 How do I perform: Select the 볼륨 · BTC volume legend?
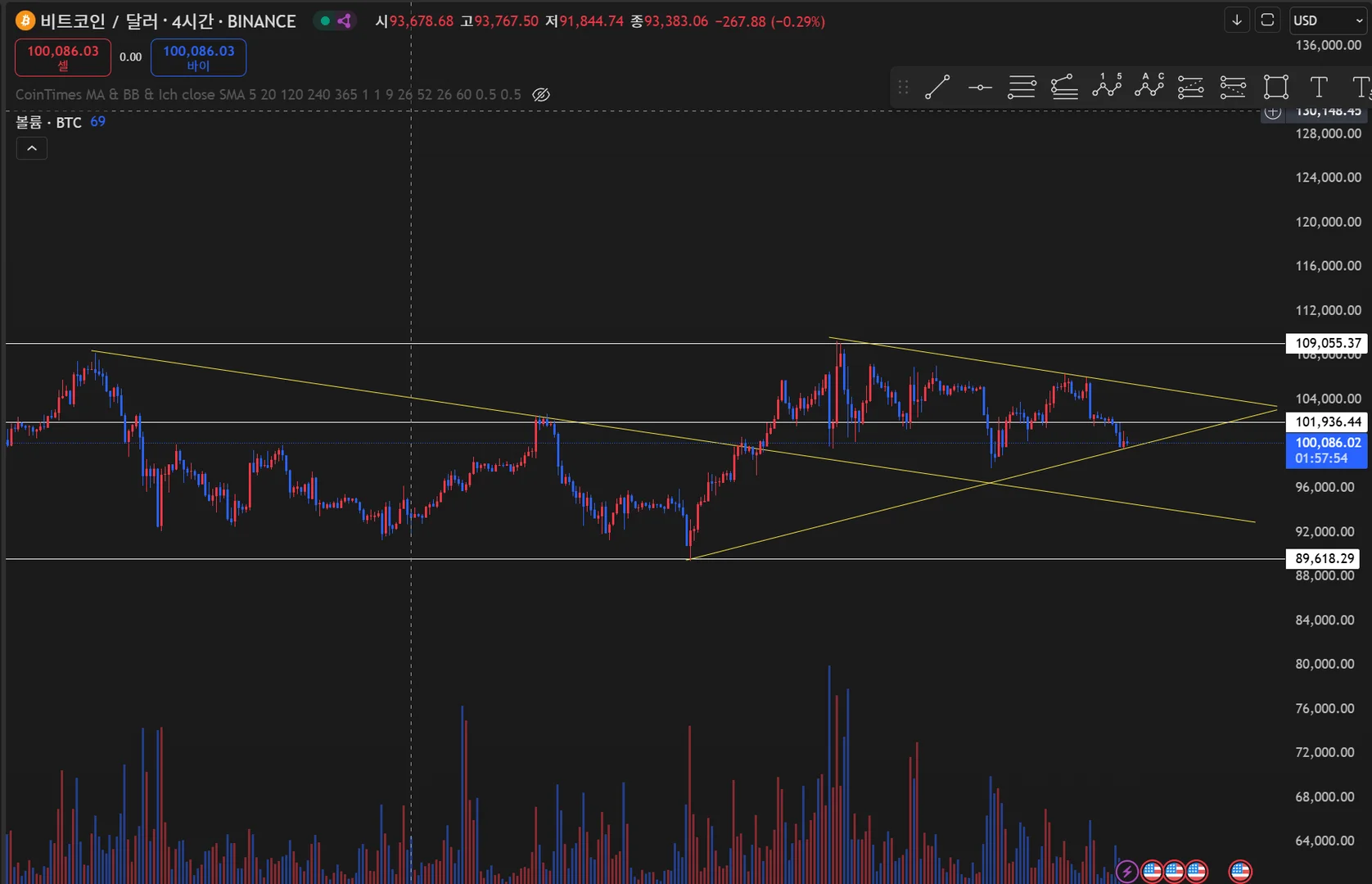click(x=48, y=122)
